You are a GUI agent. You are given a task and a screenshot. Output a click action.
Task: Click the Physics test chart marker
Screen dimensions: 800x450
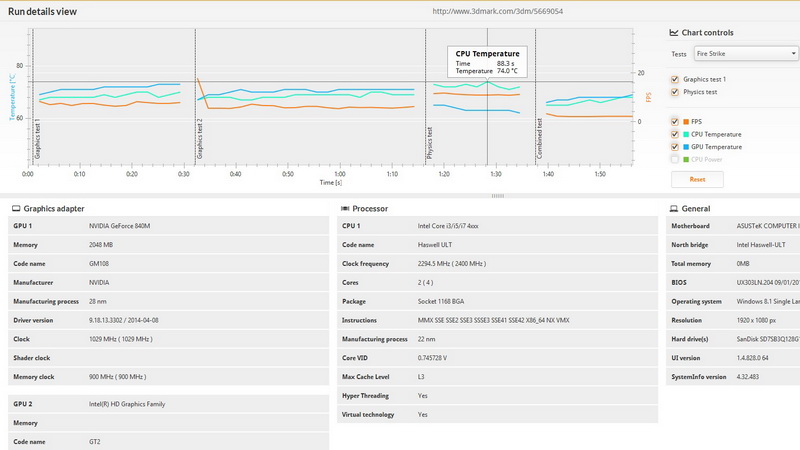[430, 143]
